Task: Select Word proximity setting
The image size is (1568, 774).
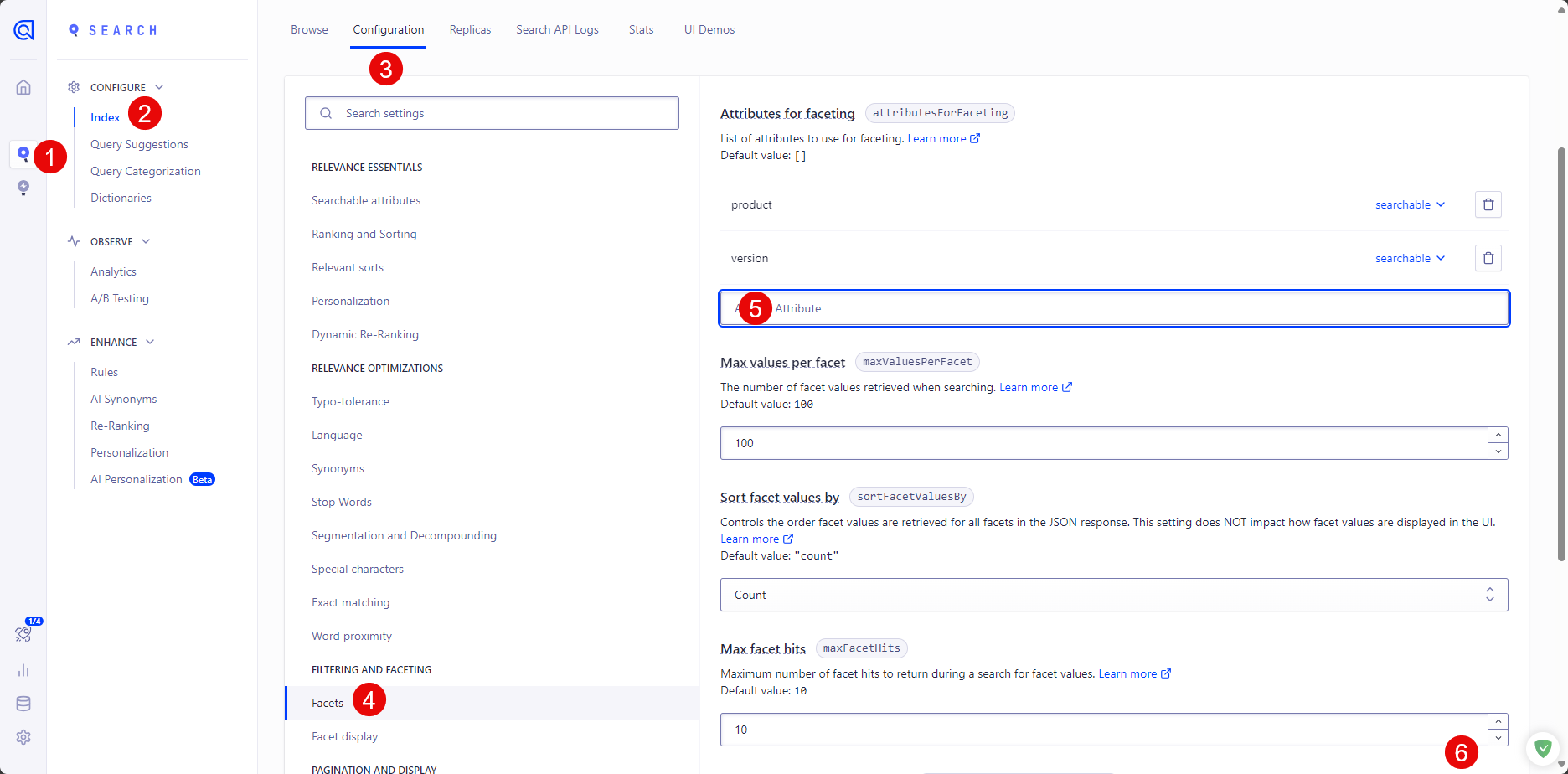Action: coord(352,636)
